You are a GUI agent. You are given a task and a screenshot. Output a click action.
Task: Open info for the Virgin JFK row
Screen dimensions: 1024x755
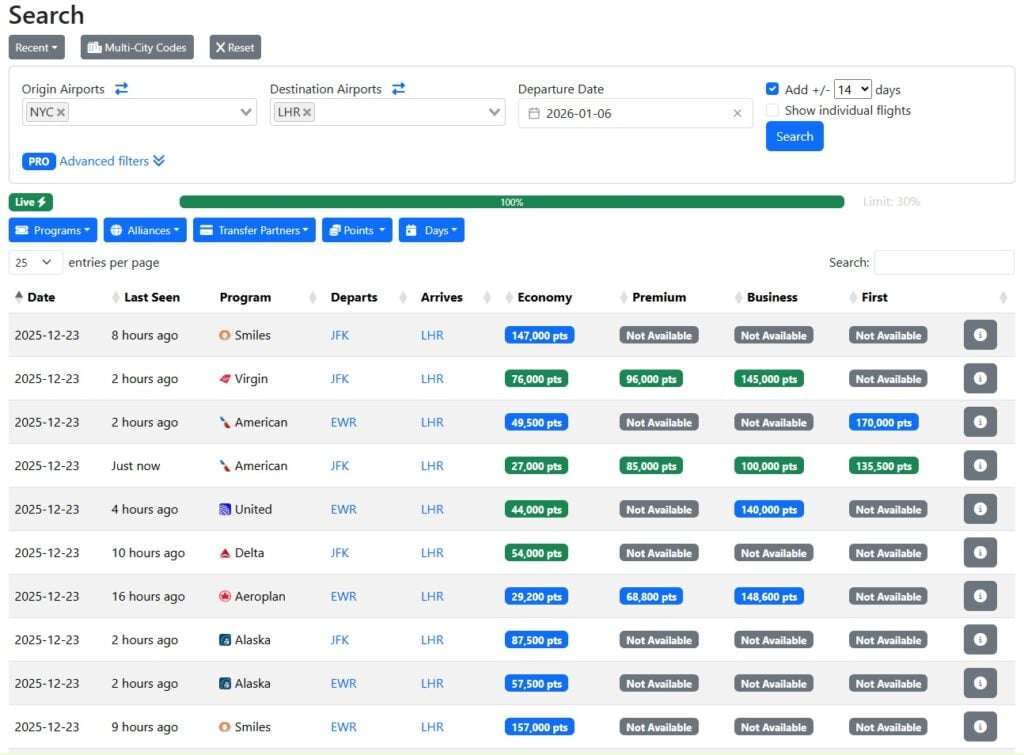pos(980,378)
